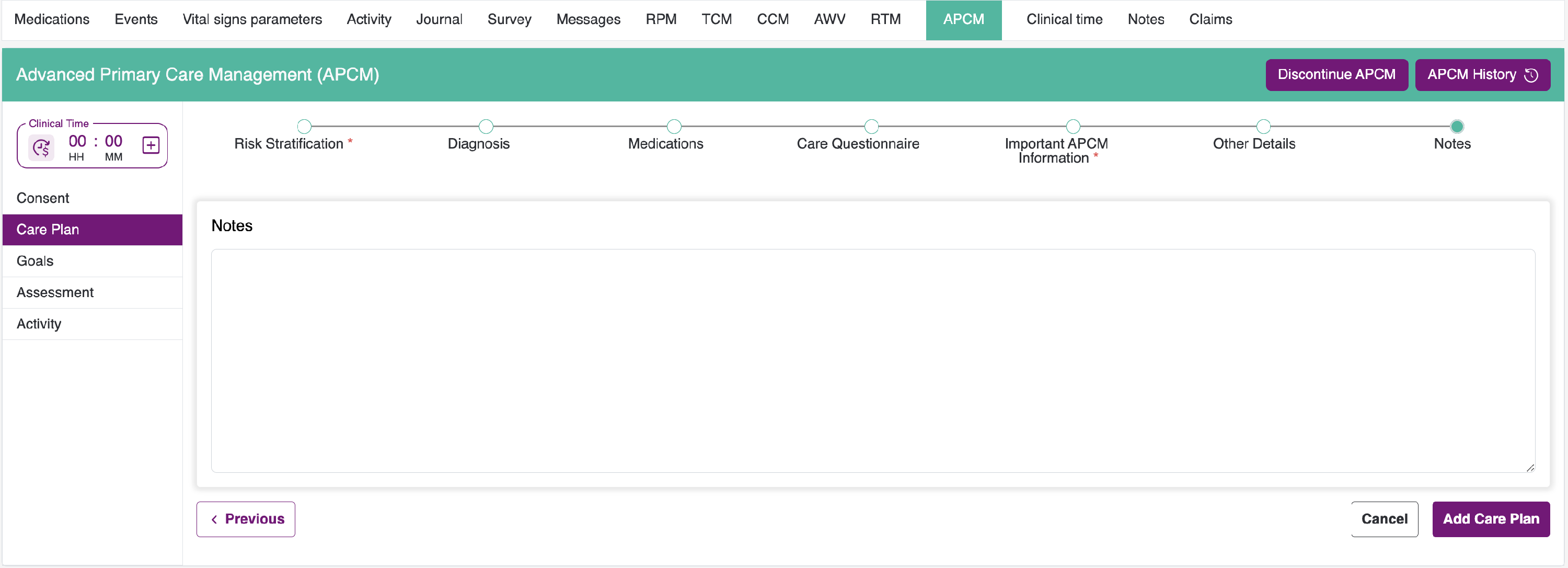
Task: Open the Other Details step
Action: [1263, 127]
